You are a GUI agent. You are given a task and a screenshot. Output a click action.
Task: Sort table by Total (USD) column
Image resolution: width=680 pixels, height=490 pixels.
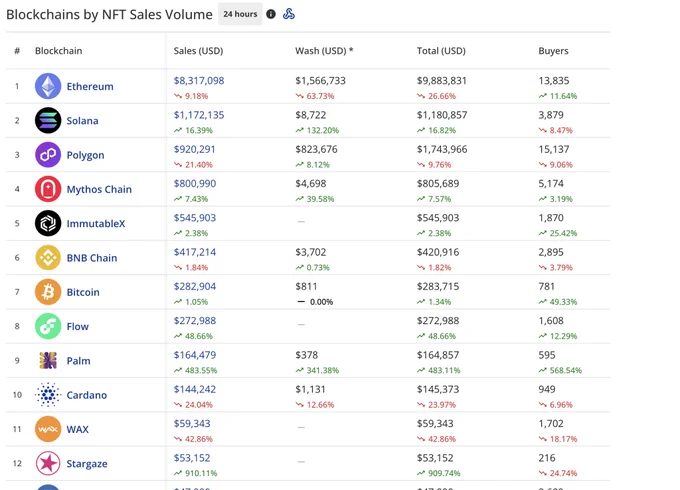pyautogui.click(x=441, y=51)
